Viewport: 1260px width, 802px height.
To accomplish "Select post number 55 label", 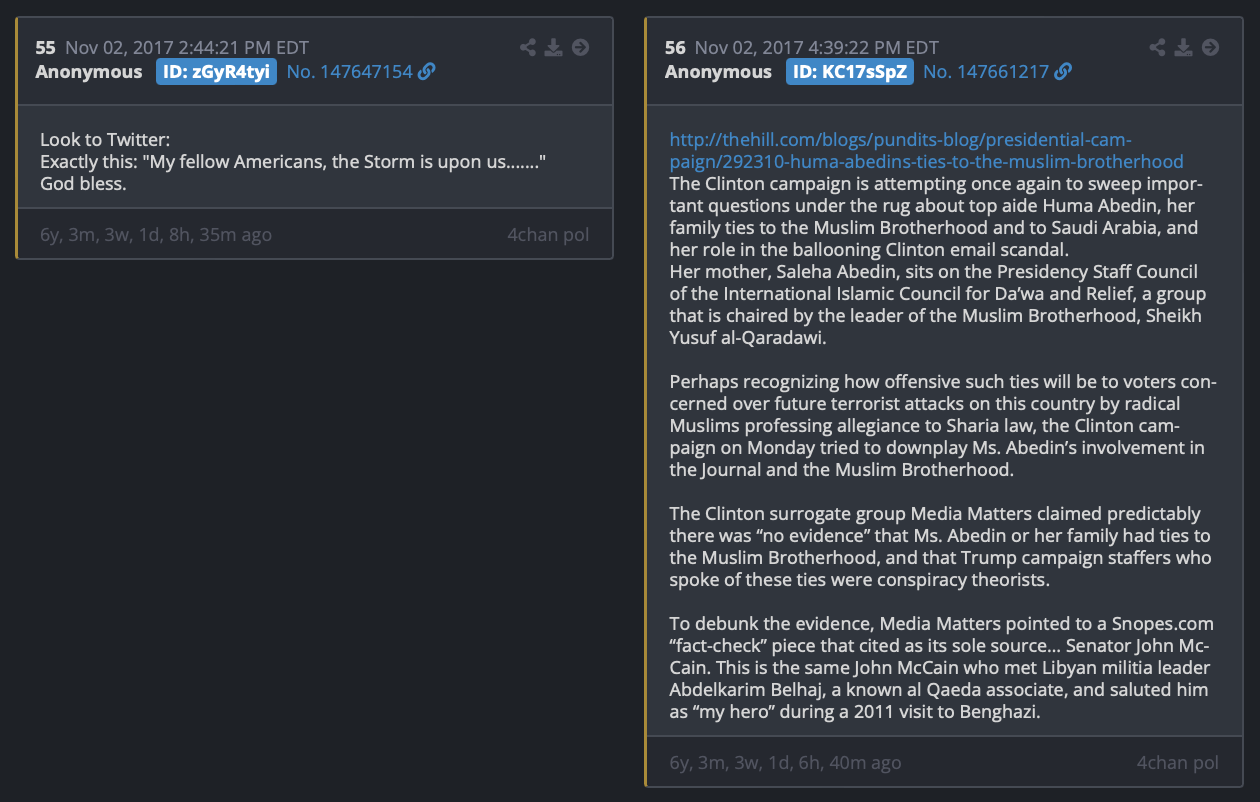I will (x=46, y=47).
